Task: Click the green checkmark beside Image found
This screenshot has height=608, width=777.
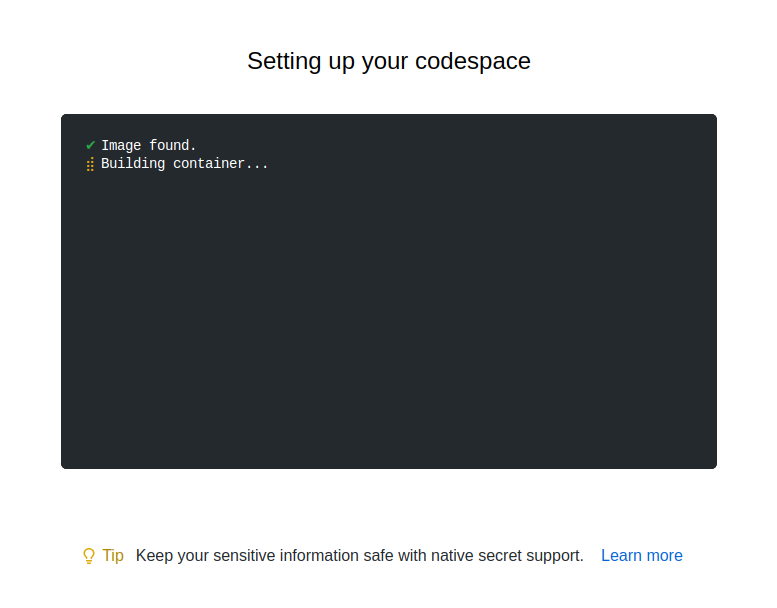Action: click(90, 145)
